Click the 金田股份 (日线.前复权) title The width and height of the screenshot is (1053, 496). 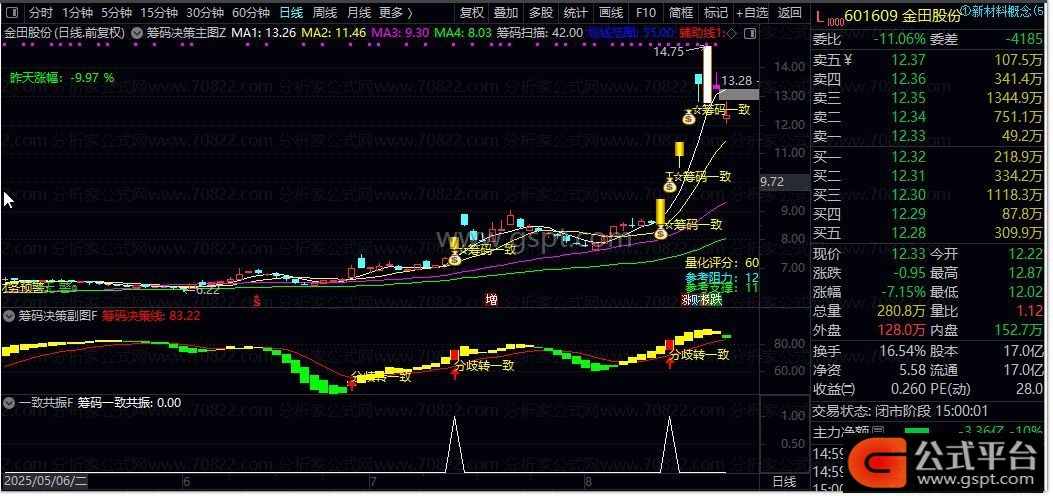point(64,32)
